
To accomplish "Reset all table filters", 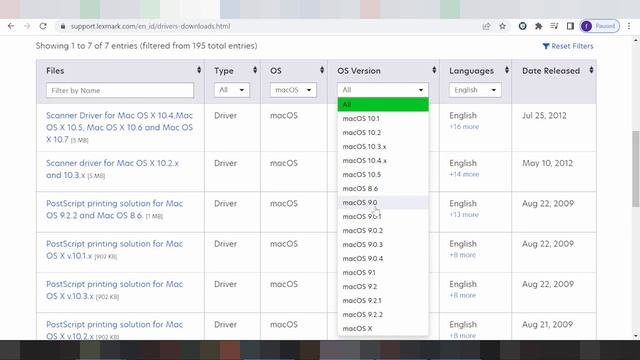I will tap(568, 46).
